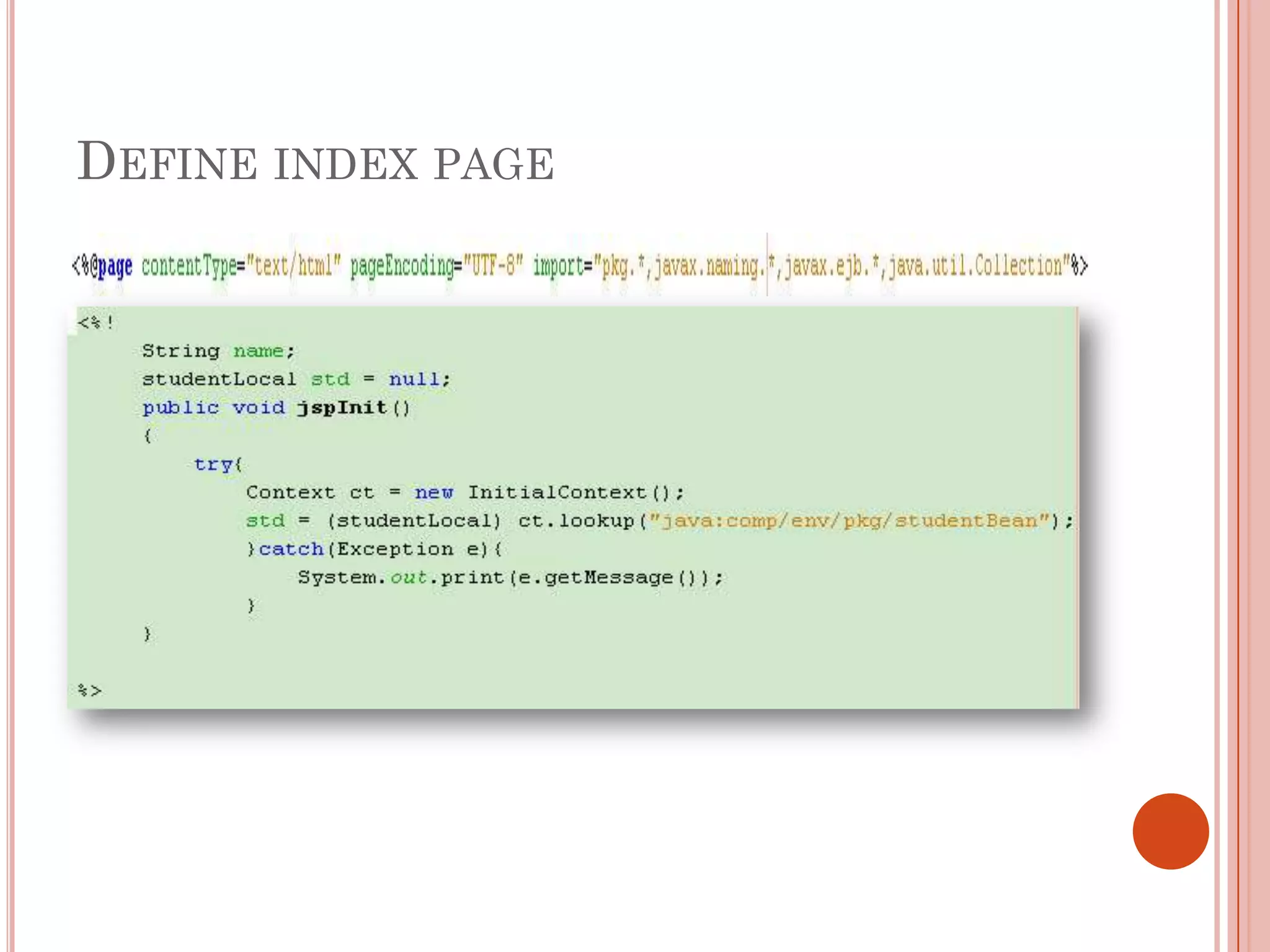Click the 'try{' keyword line
The width and height of the screenshot is (1270, 952).
pyautogui.click(x=218, y=464)
